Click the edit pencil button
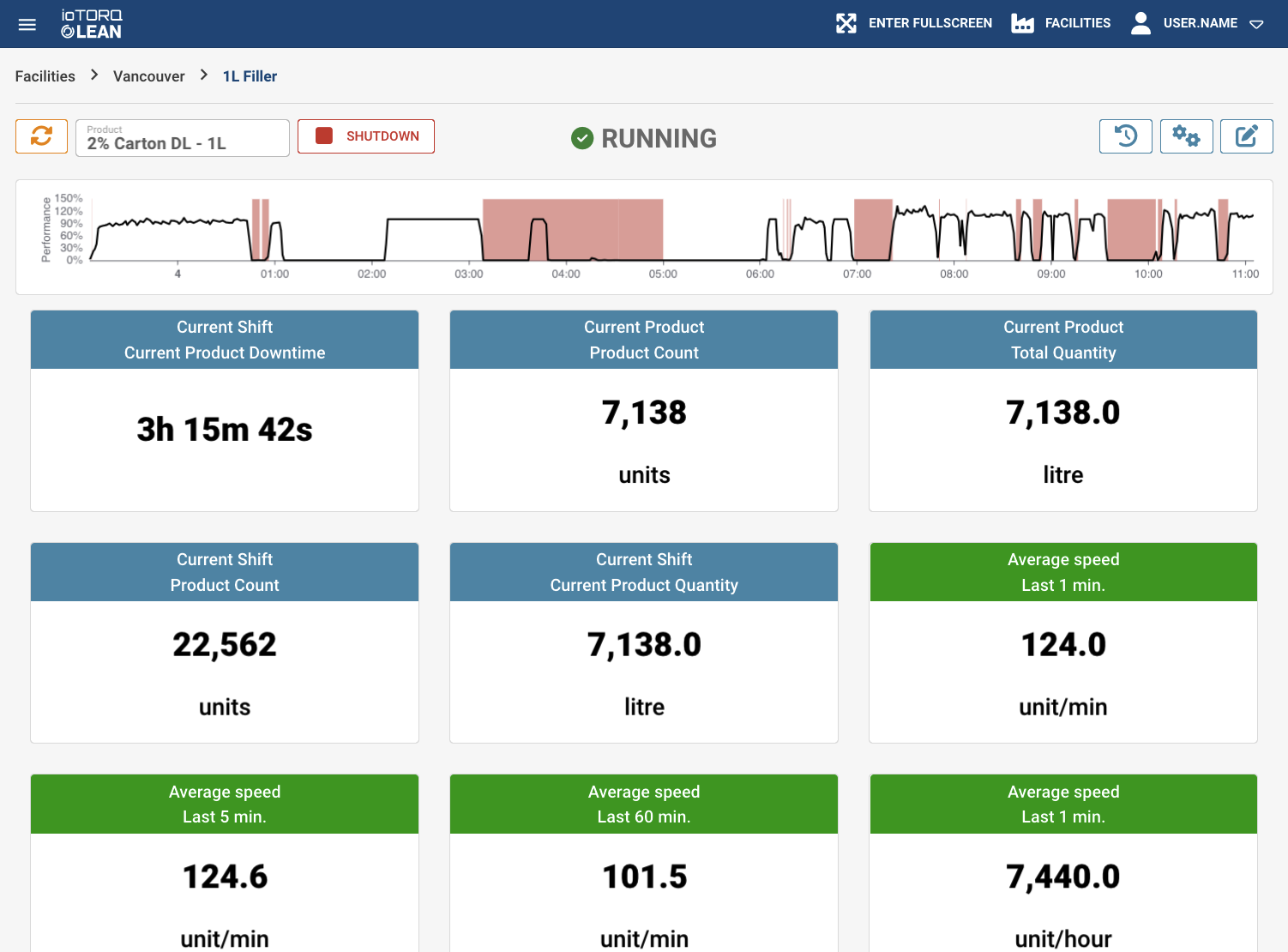This screenshot has height=952, width=1288. (1247, 136)
